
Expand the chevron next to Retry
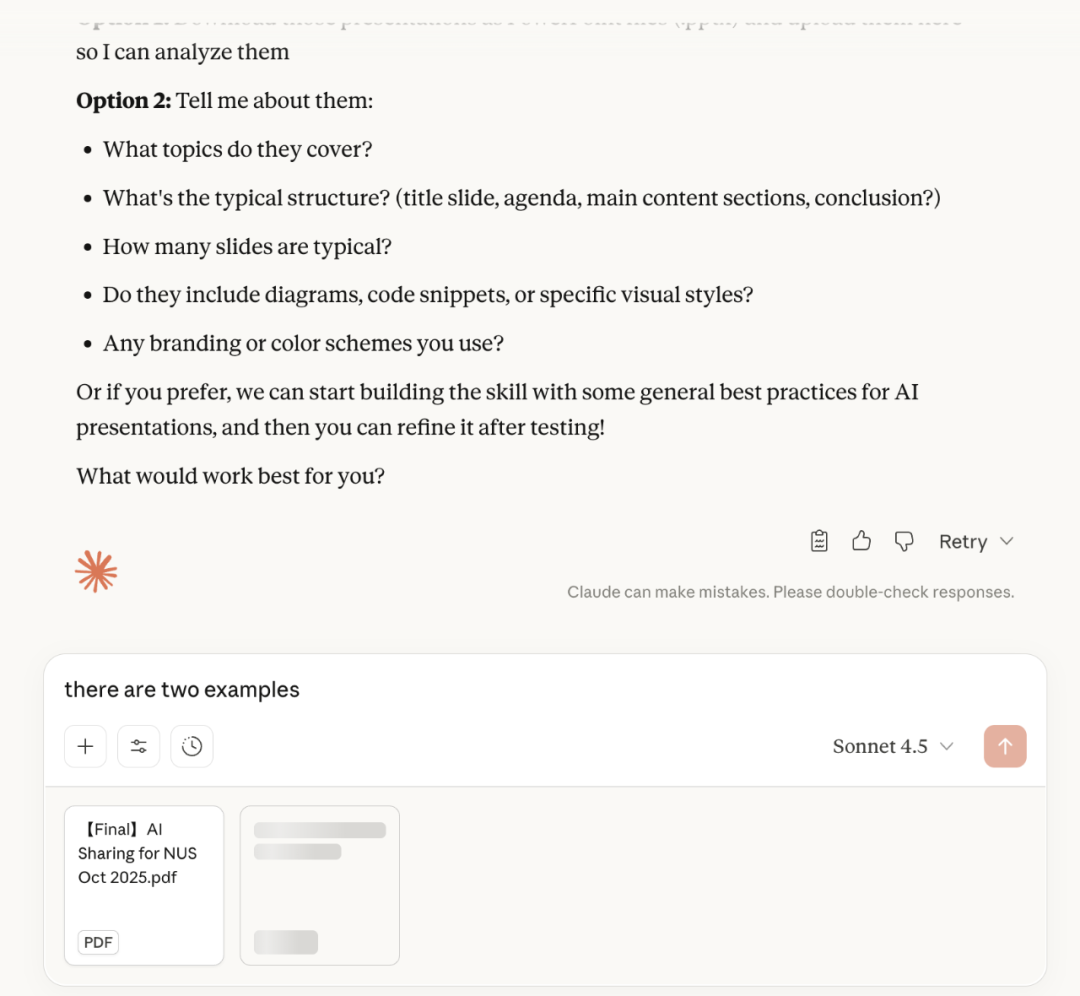point(1007,541)
